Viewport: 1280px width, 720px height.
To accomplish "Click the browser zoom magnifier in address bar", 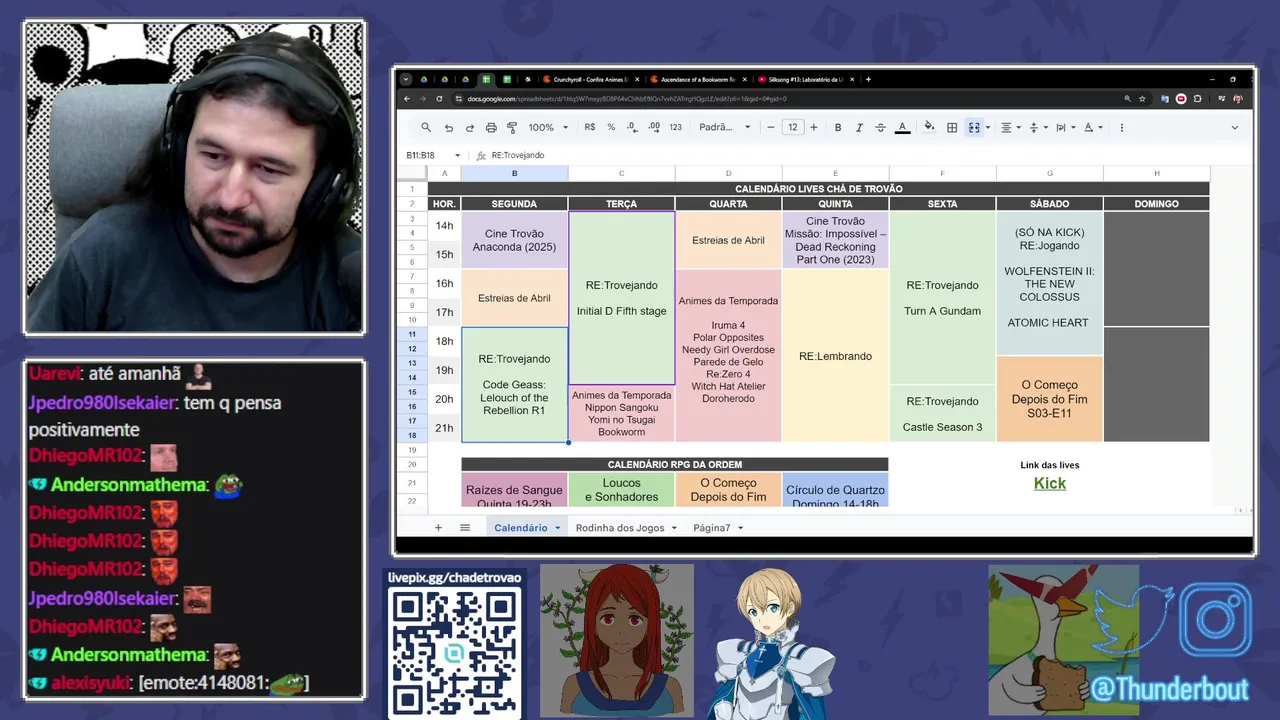I will coord(1127,98).
